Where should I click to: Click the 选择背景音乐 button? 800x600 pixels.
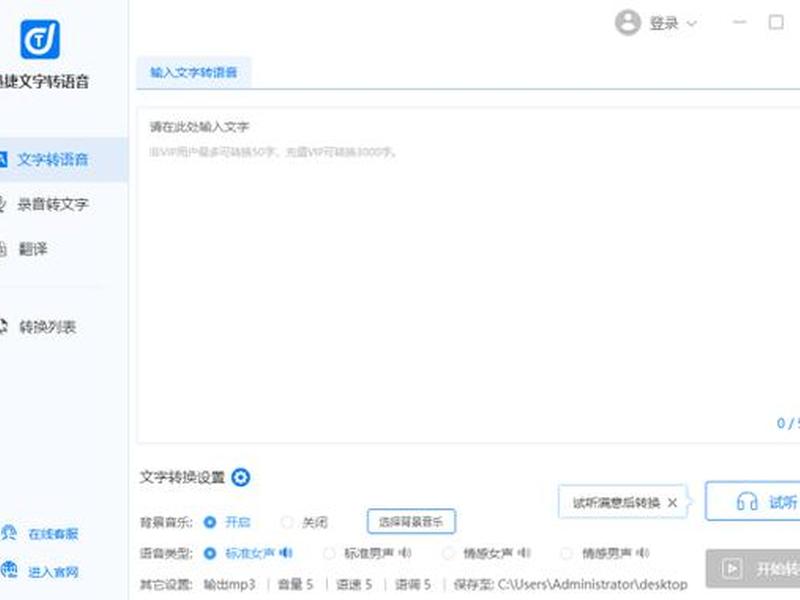(x=411, y=521)
